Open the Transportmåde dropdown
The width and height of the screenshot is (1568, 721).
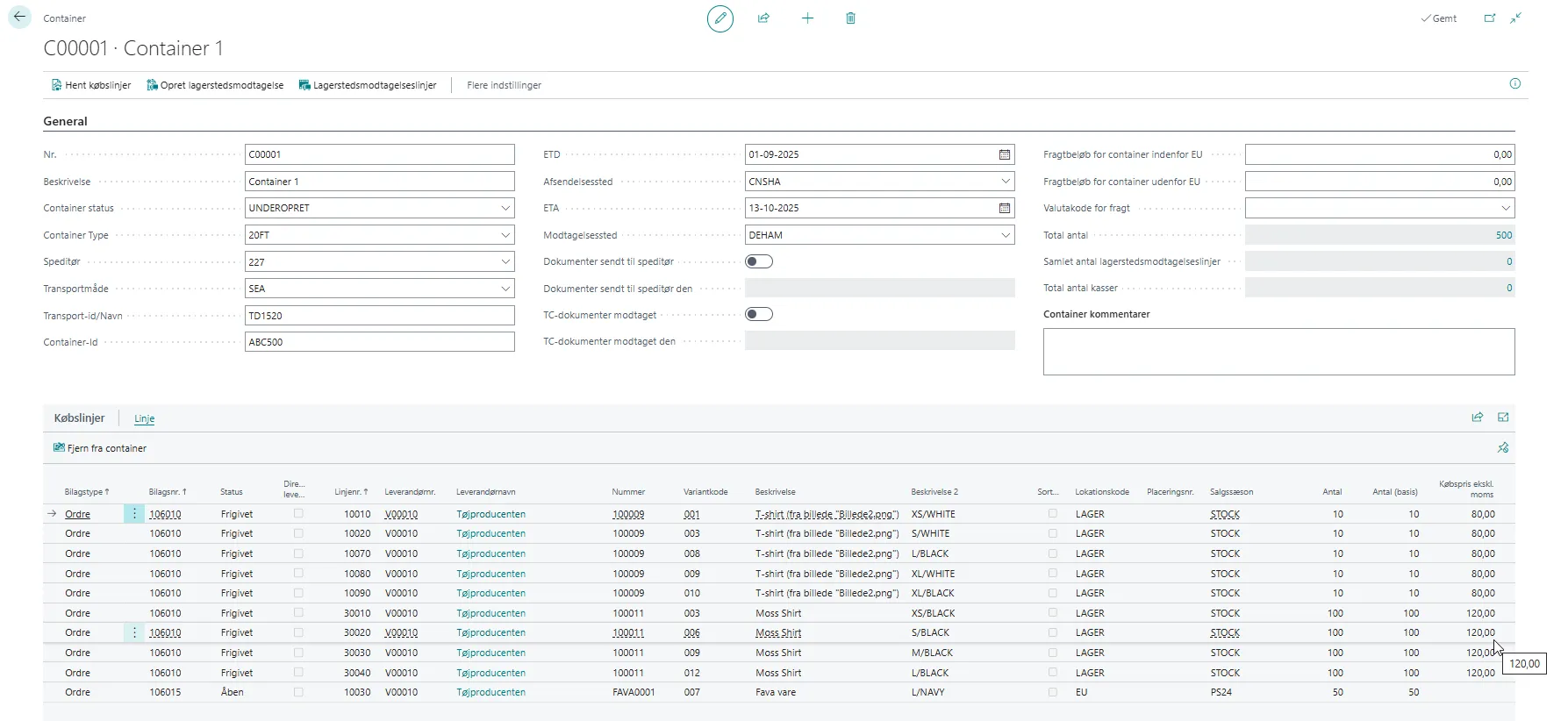click(505, 289)
